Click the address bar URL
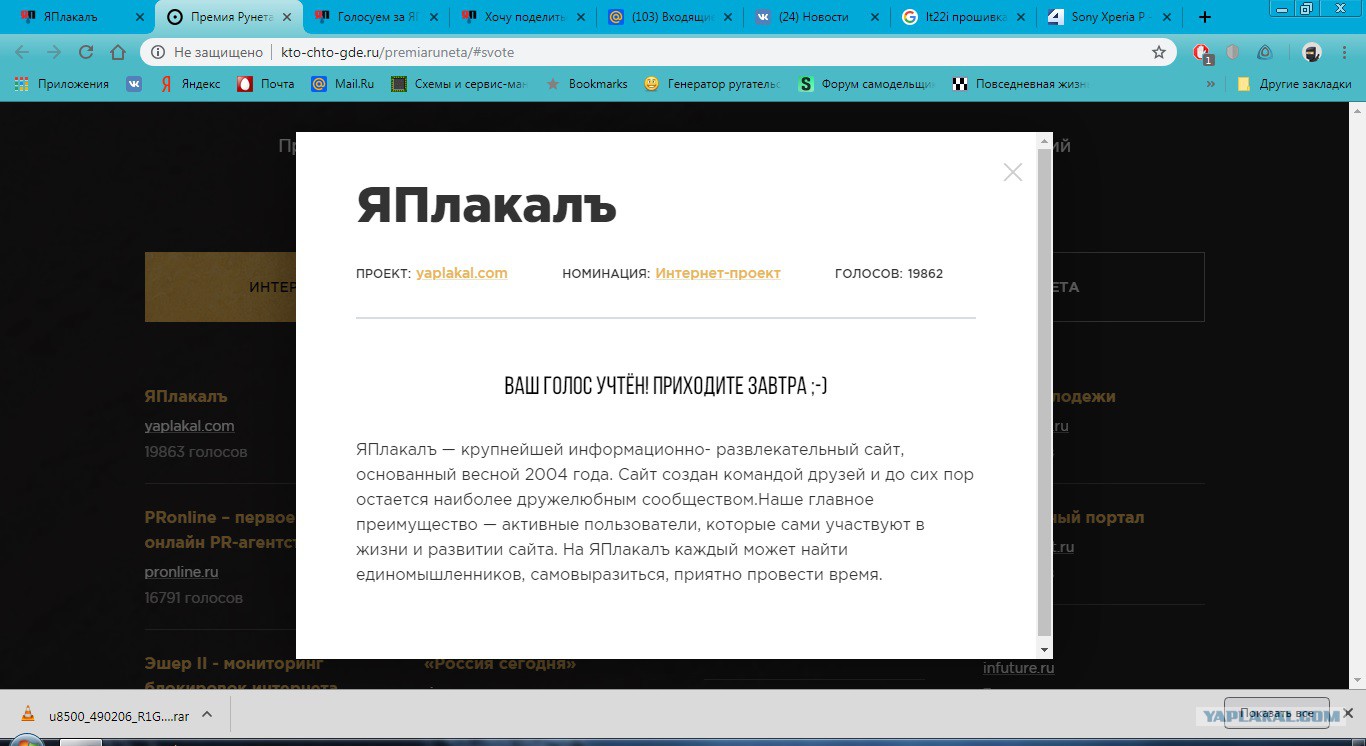The image size is (1366, 746). [398, 52]
